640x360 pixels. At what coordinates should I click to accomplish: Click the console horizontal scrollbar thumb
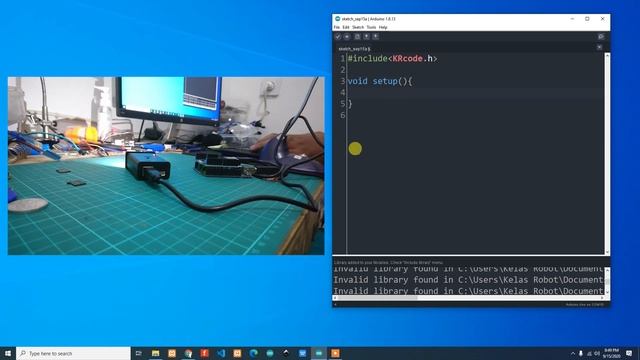click(x=378, y=298)
